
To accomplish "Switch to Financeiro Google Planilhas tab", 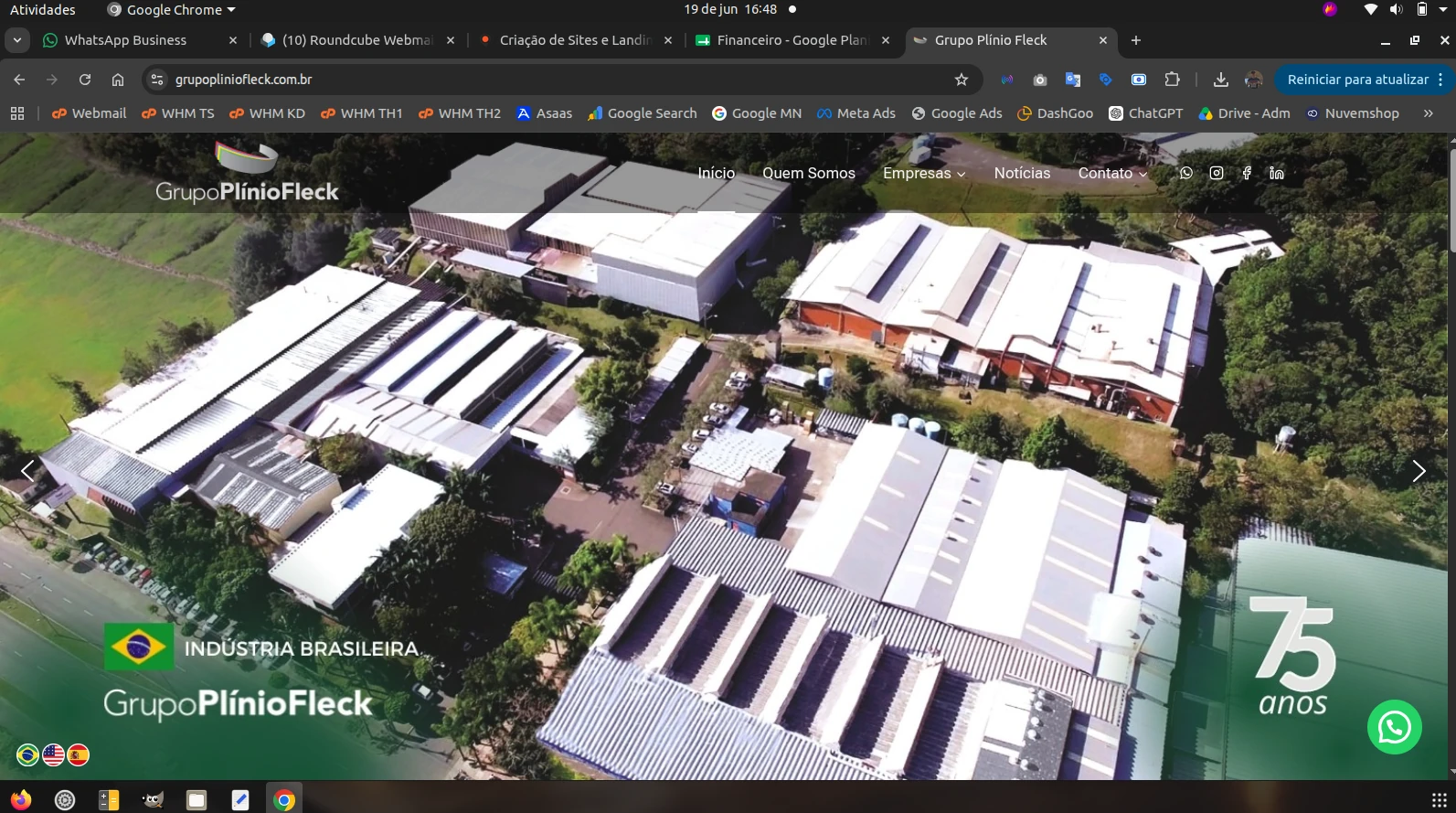I will (x=792, y=40).
